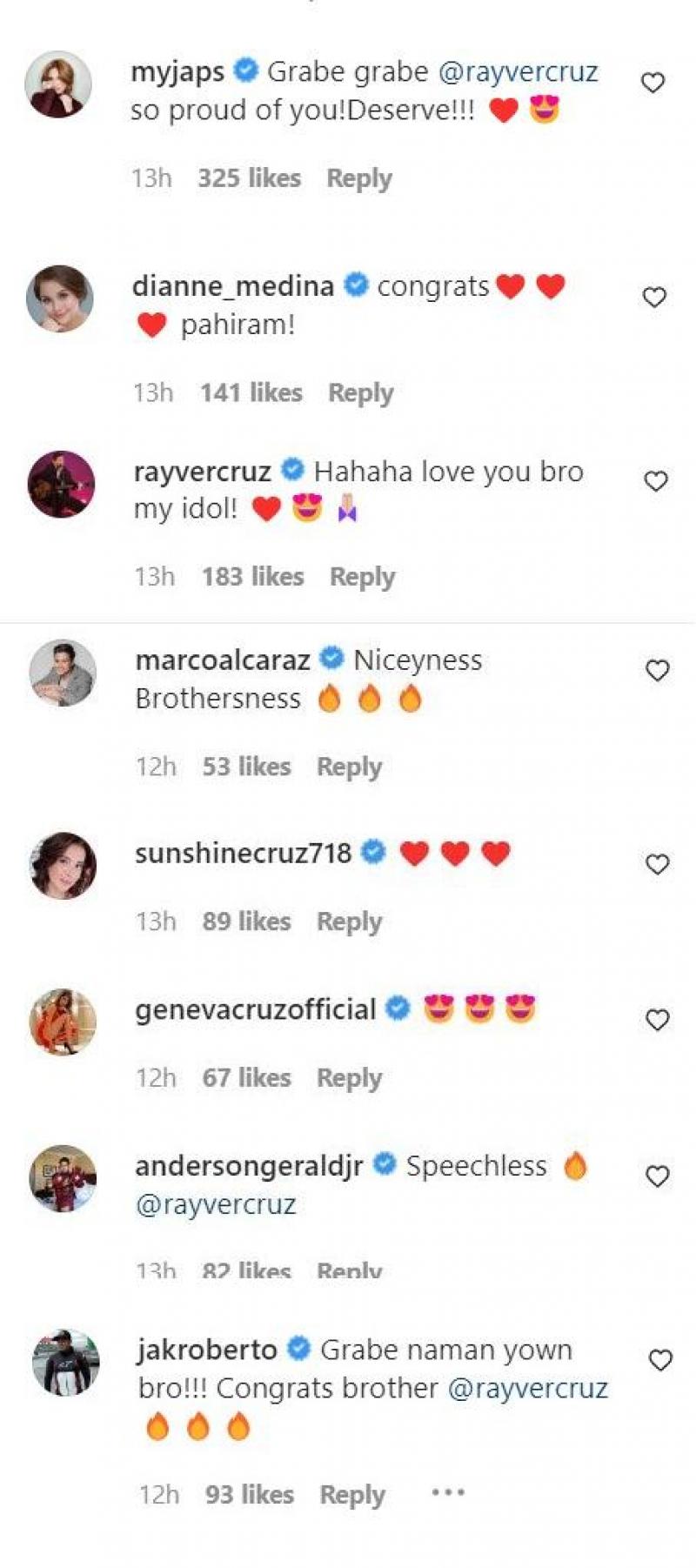
Task: Open the marcoalcaraz profile picture
Action: [x=63, y=673]
